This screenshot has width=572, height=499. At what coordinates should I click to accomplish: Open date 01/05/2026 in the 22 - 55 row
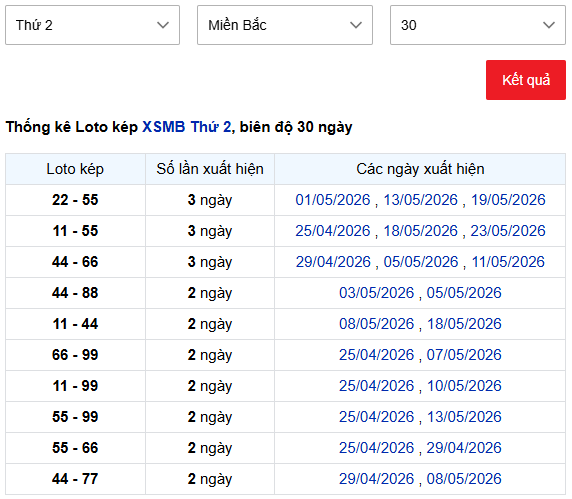point(333,200)
